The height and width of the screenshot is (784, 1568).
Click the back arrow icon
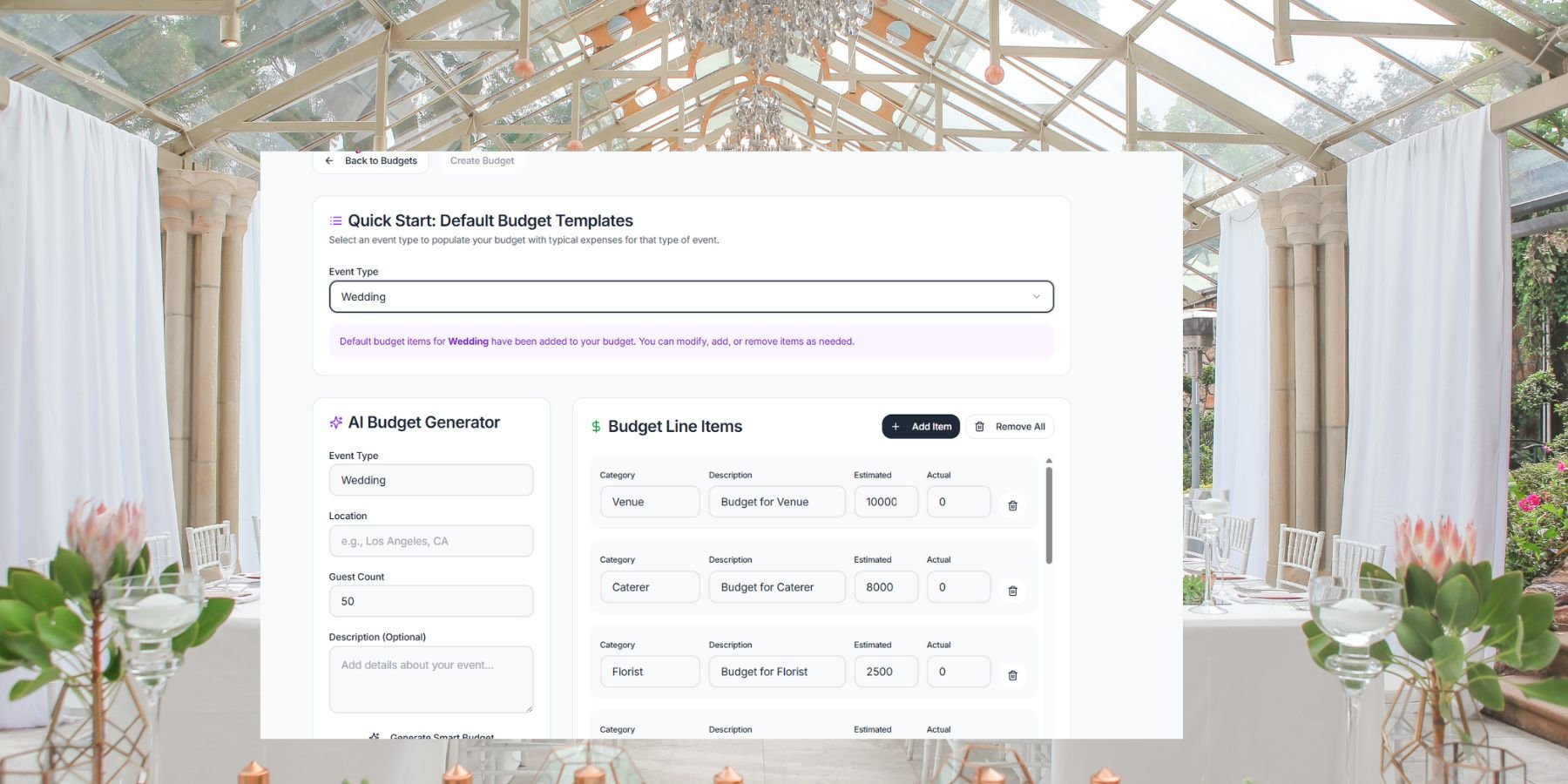click(x=329, y=161)
